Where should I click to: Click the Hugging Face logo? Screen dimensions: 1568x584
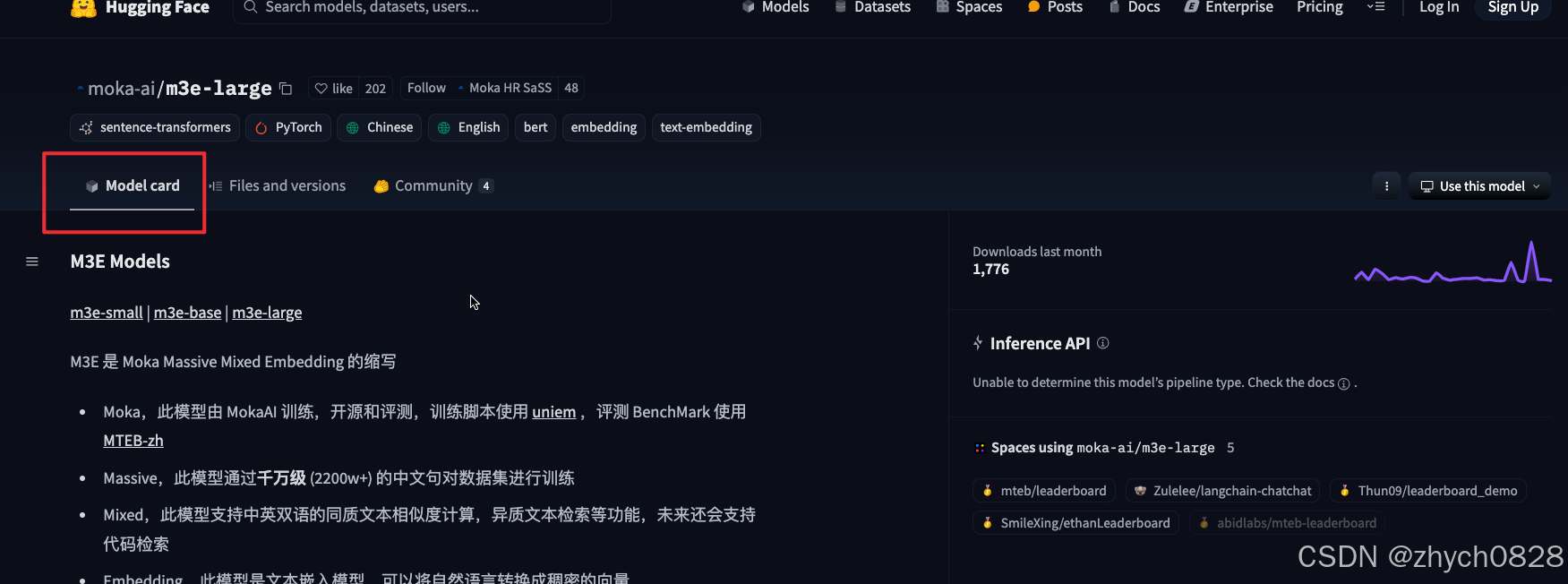point(139,7)
